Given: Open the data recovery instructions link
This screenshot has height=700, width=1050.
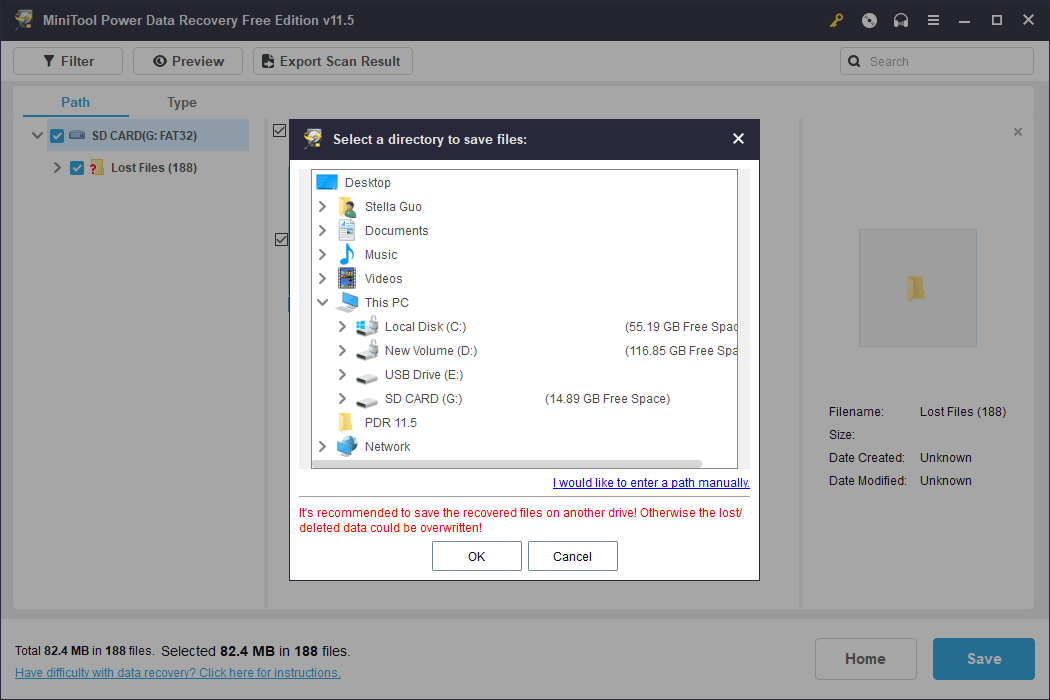Looking at the screenshot, I should click(177, 673).
